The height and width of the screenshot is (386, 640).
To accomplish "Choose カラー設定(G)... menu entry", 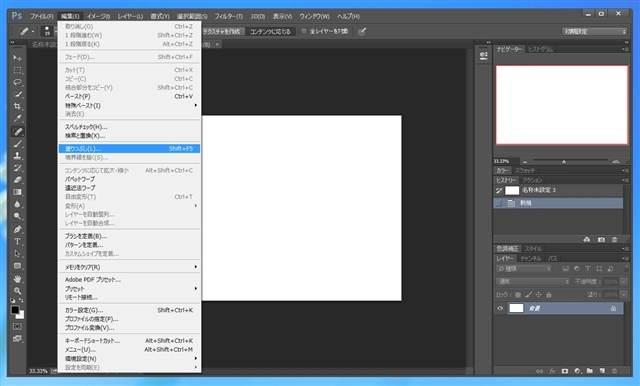I will [x=129, y=310].
